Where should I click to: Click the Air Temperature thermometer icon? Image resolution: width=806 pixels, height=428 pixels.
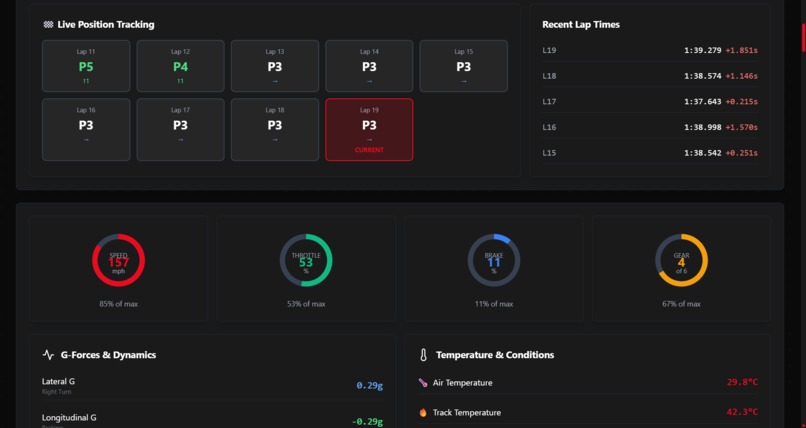coord(423,383)
